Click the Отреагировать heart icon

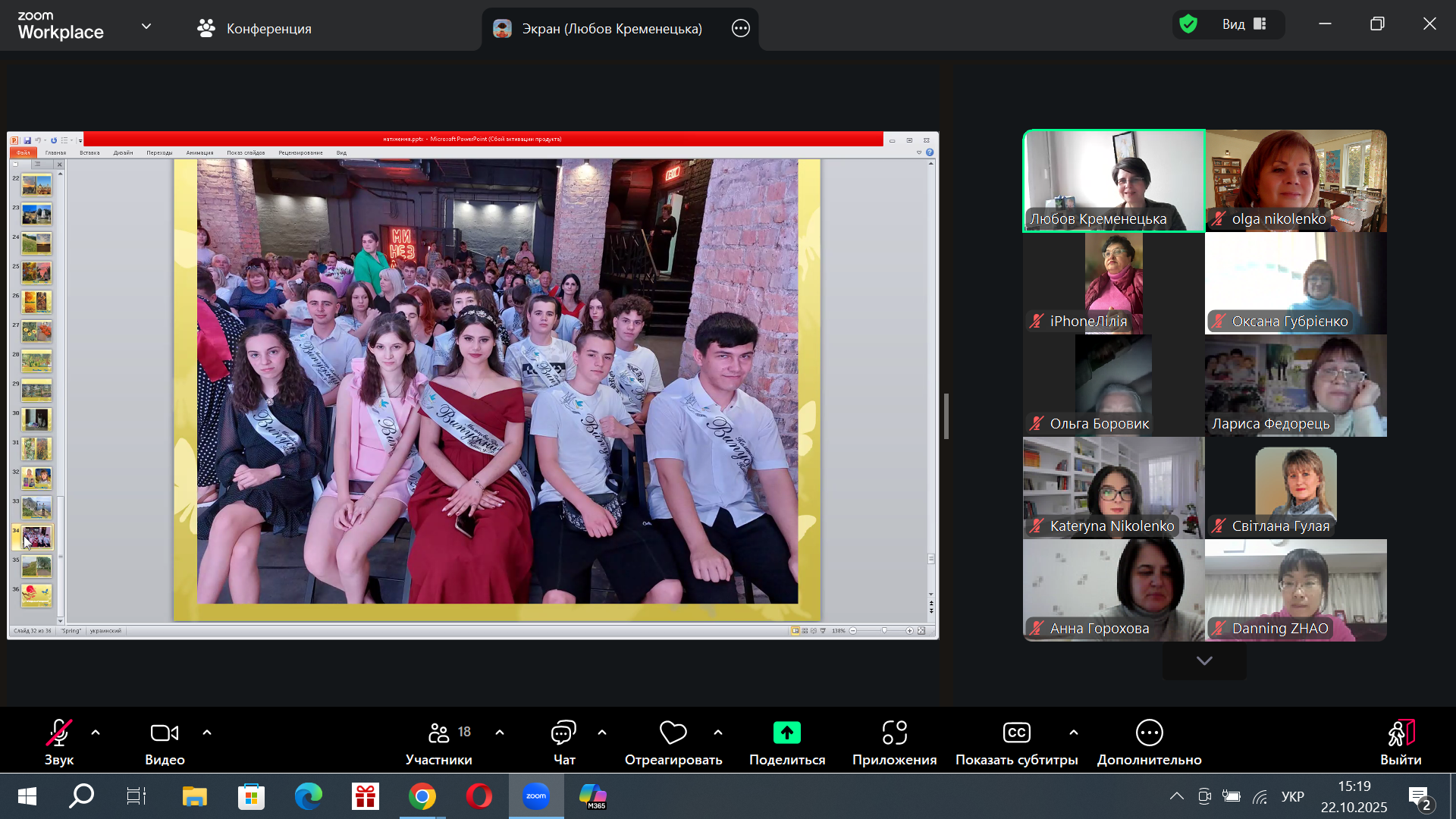tap(673, 733)
